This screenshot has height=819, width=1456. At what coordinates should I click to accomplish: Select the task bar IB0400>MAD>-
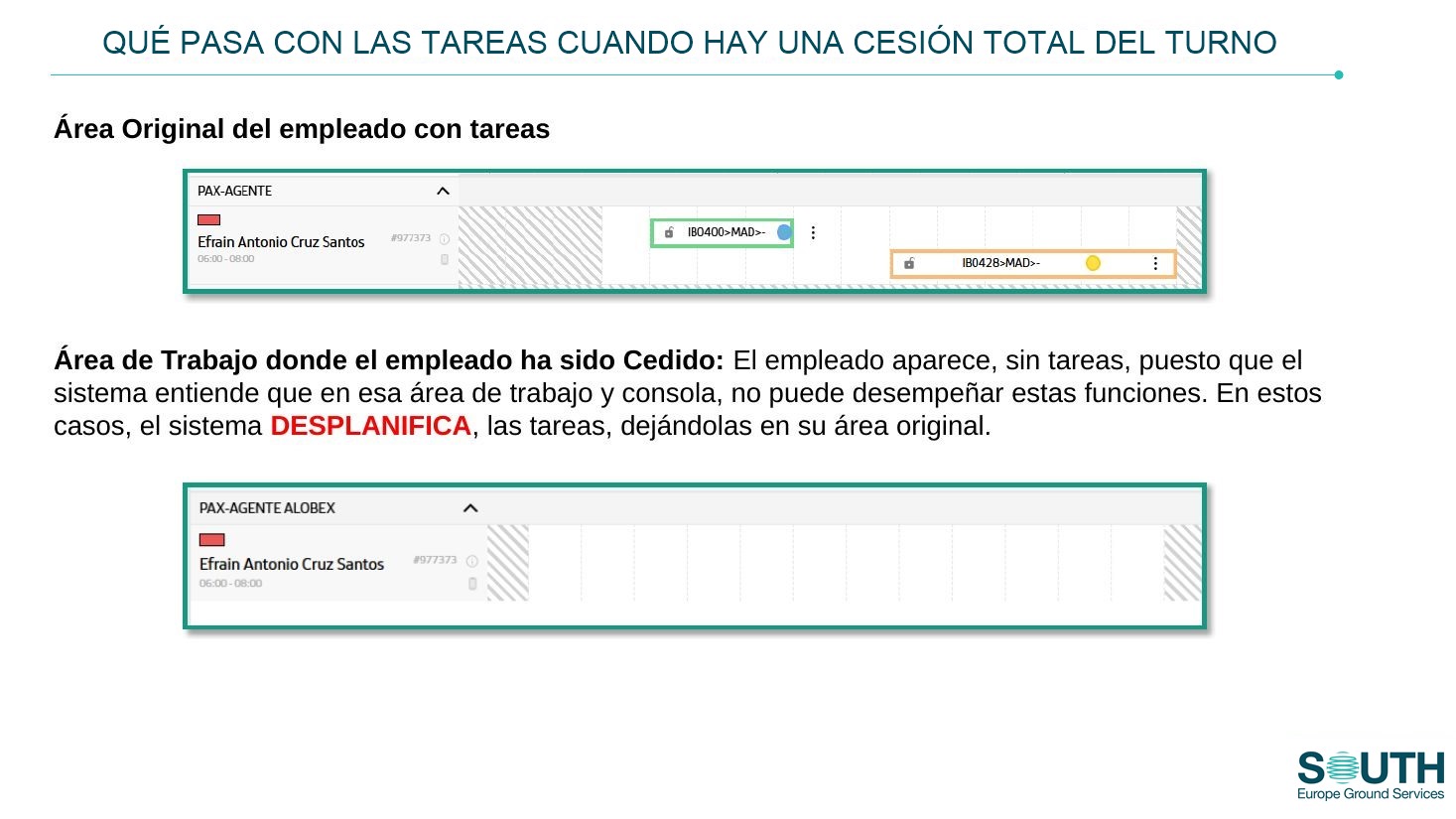pos(723,232)
